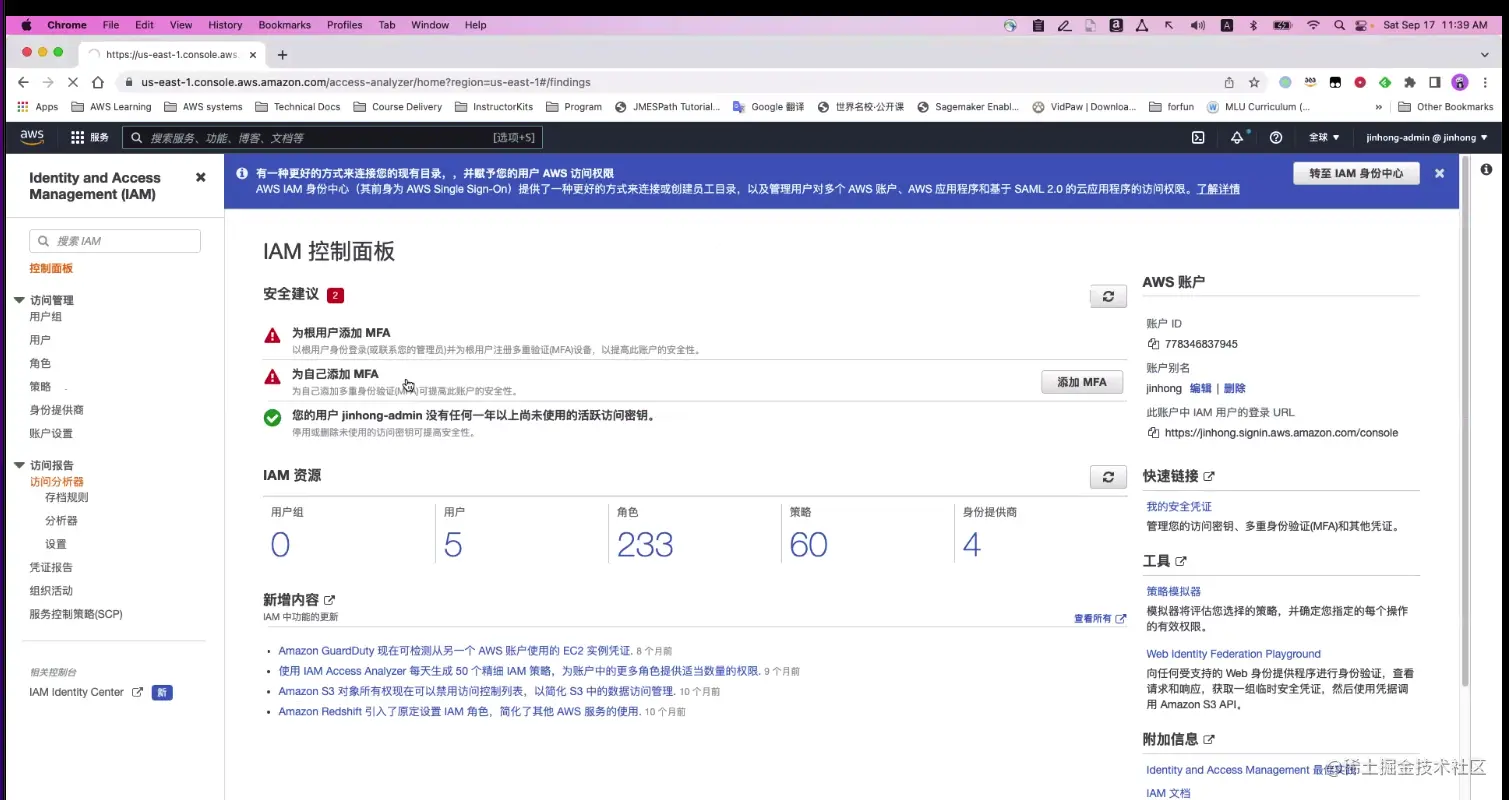The width and height of the screenshot is (1509, 800).
Task: Refresh the security recommendations section
Action: [x=1108, y=296]
